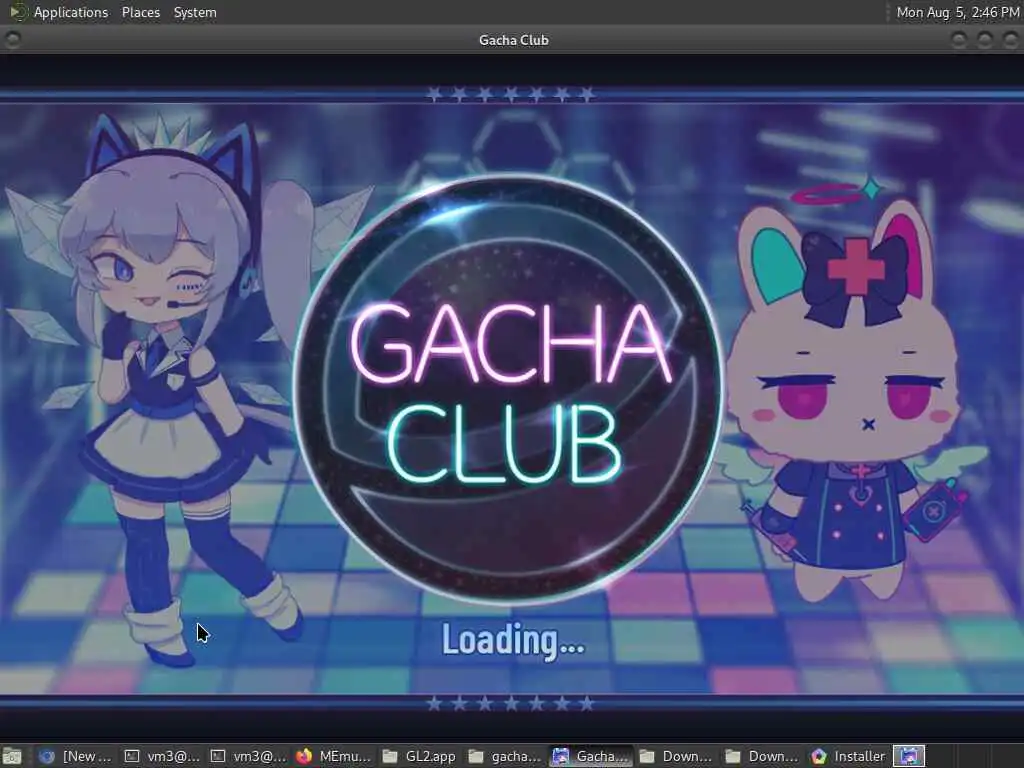Switch to Down... folder beside Gacha... entry
This screenshot has width=1024, height=768.
[x=677, y=756]
